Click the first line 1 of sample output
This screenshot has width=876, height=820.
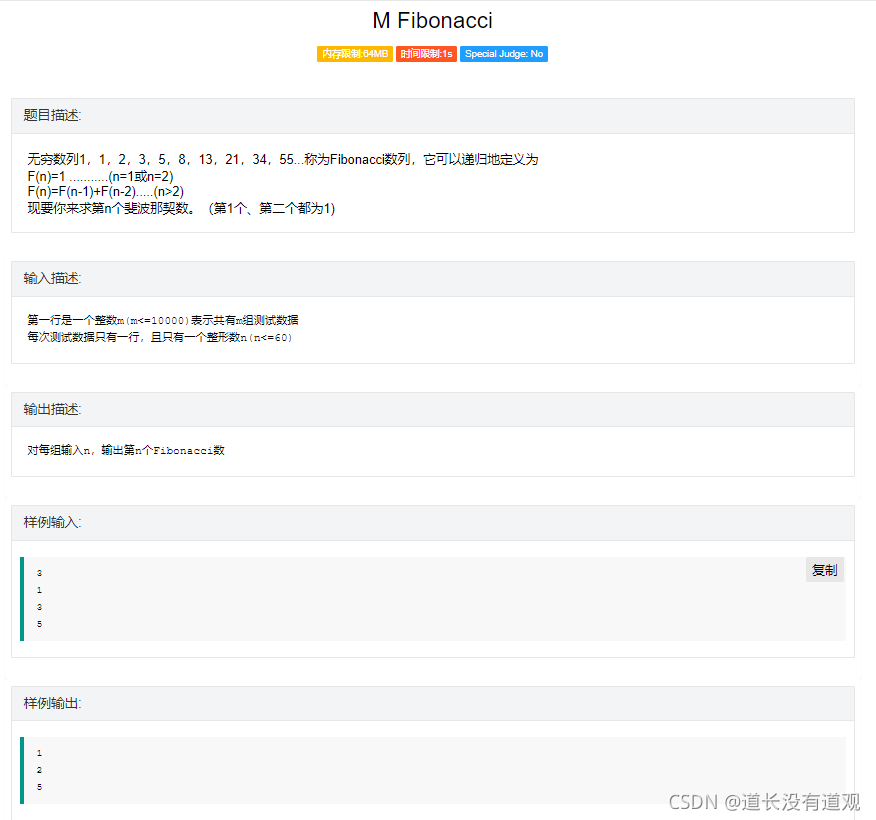click(39, 753)
